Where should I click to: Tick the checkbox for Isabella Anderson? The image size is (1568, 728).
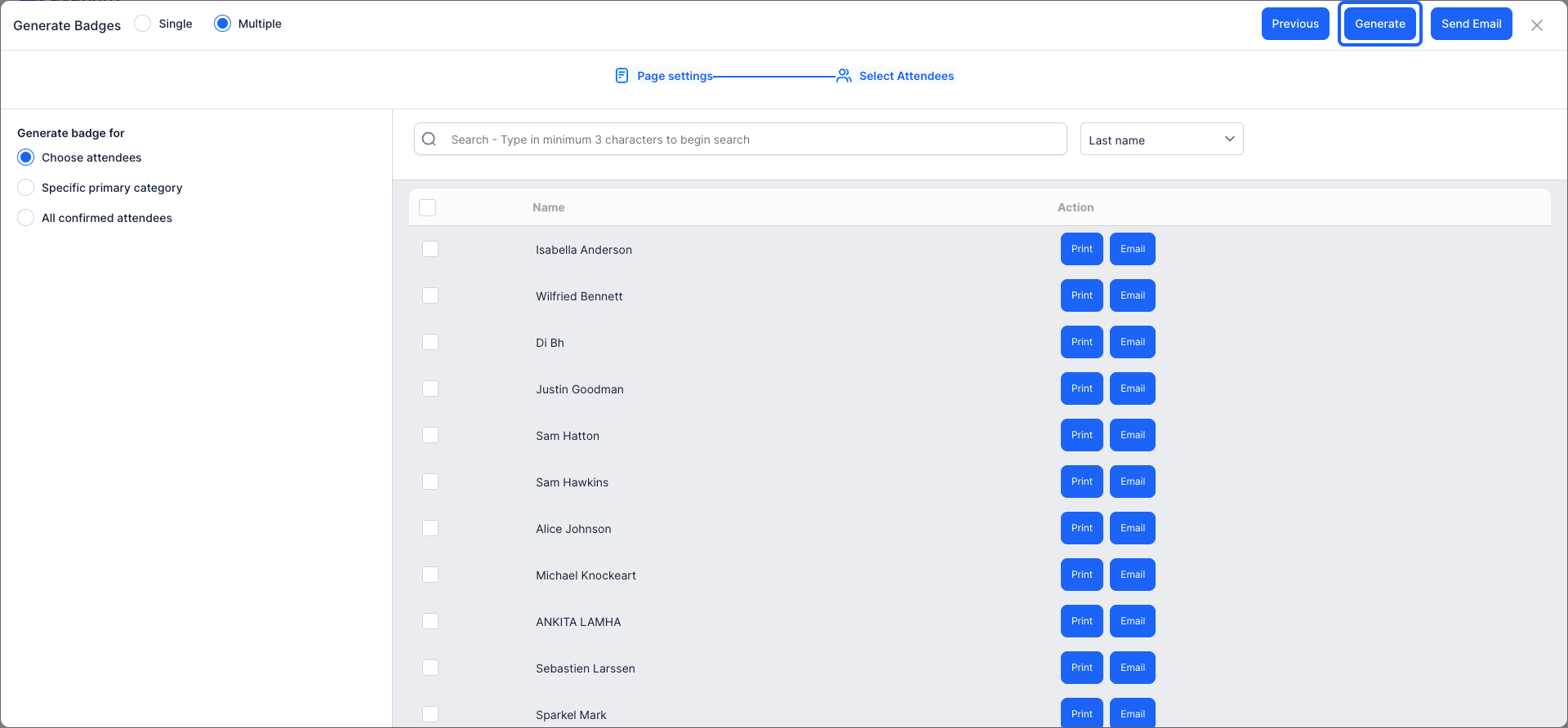click(430, 249)
